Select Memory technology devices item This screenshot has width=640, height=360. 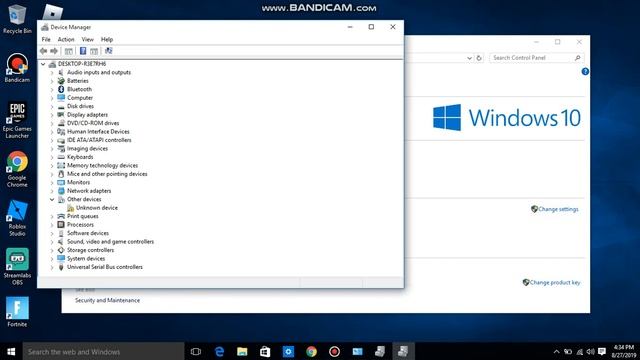click(x=102, y=166)
